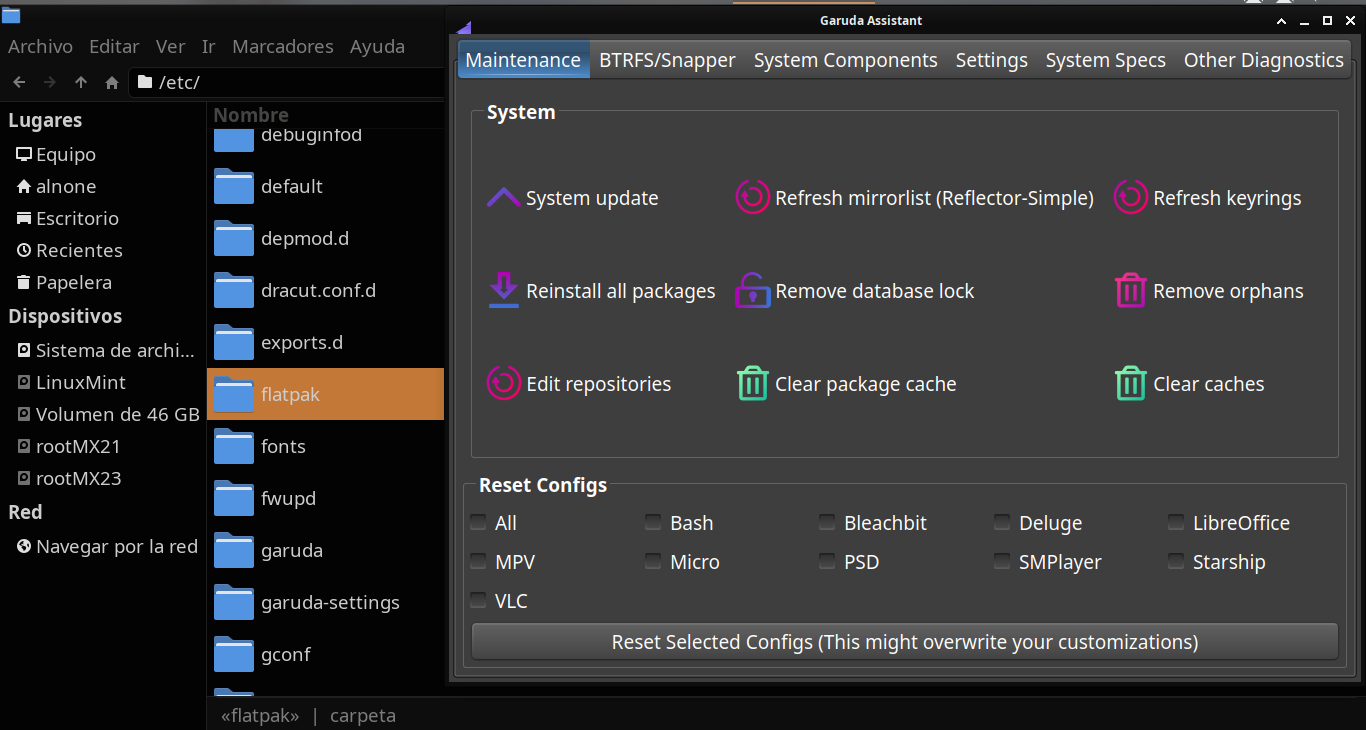Click the System update arrow icon

pos(503,198)
